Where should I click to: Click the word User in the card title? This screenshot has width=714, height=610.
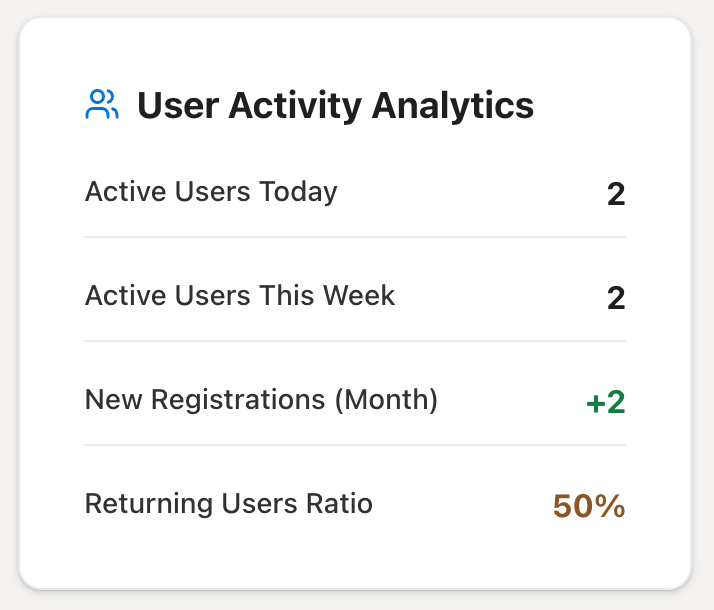point(178,106)
